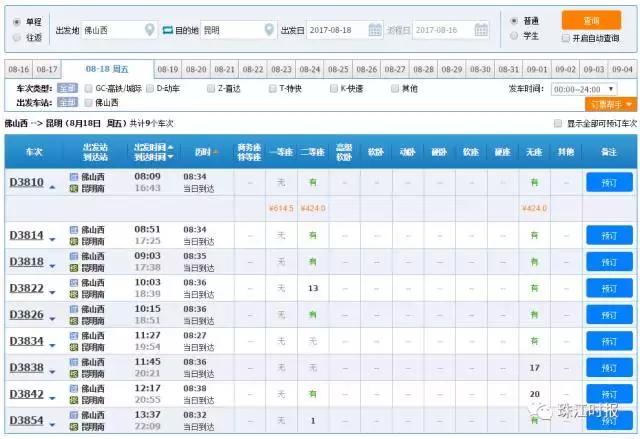Check the 其他 train type filter

tap(395, 89)
